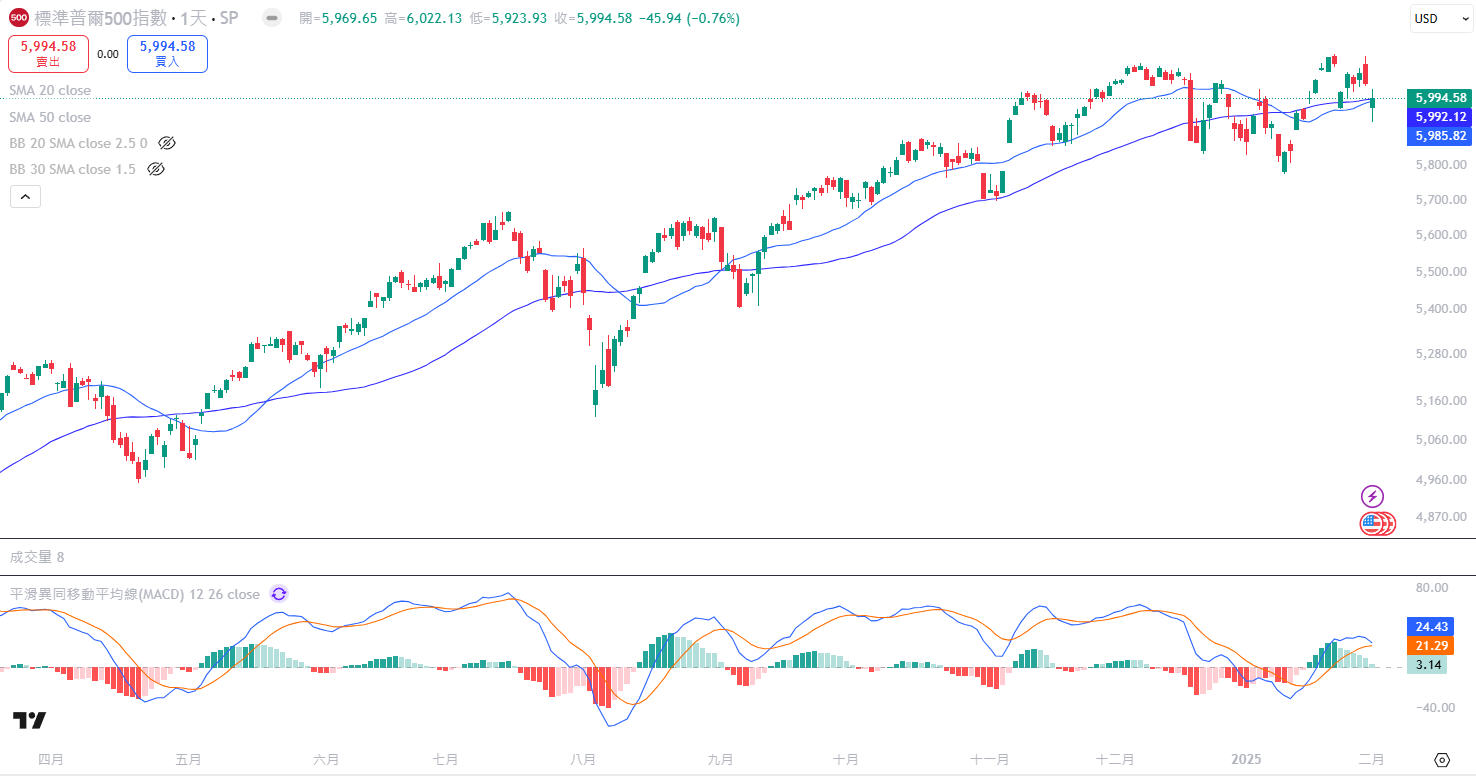Select the SMA 20 close legend

(x=50, y=90)
